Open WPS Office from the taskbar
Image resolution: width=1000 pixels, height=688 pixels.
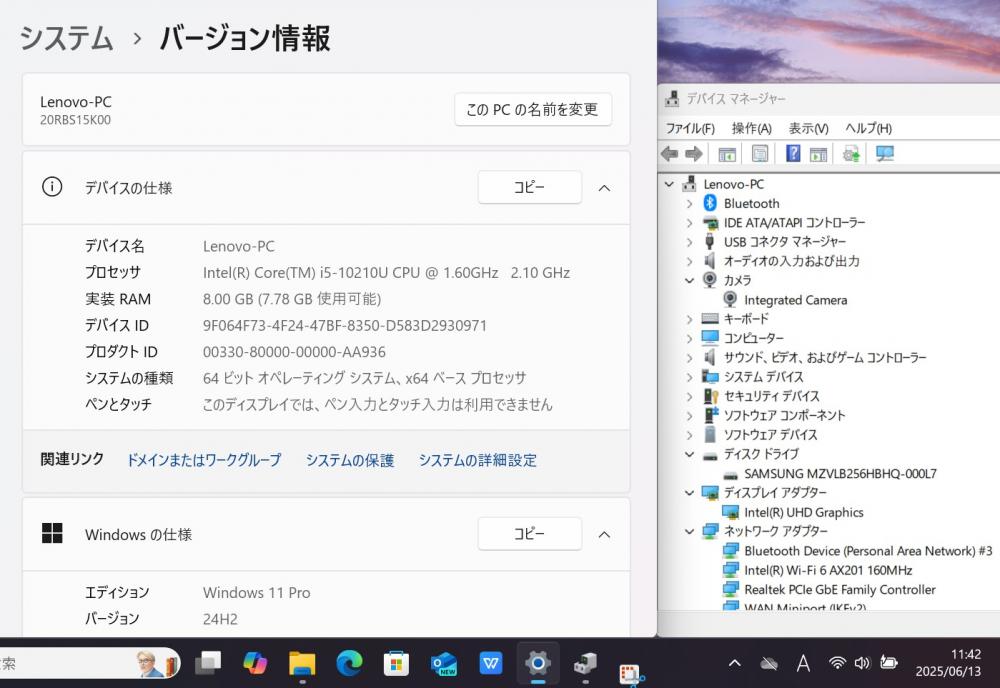pos(490,664)
